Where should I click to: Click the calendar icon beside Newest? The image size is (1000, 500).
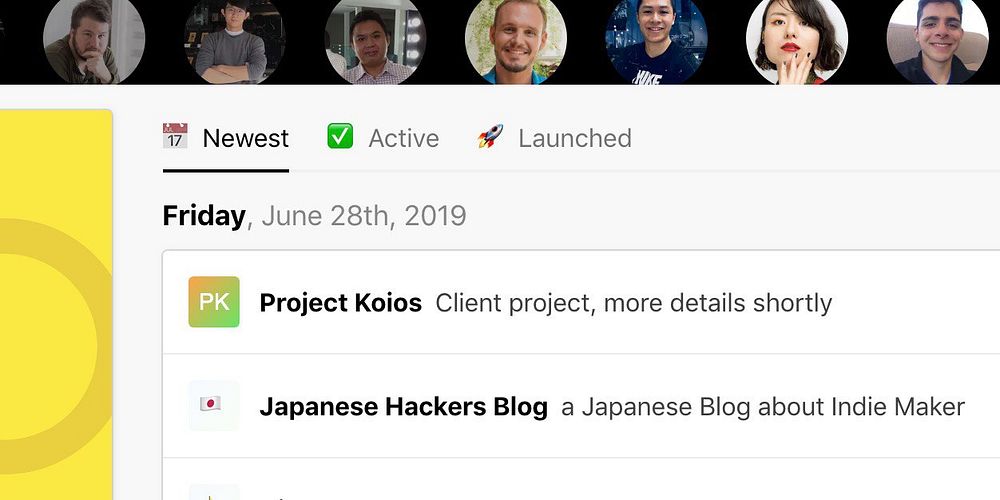pyautogui.click(x=175, y=136)
